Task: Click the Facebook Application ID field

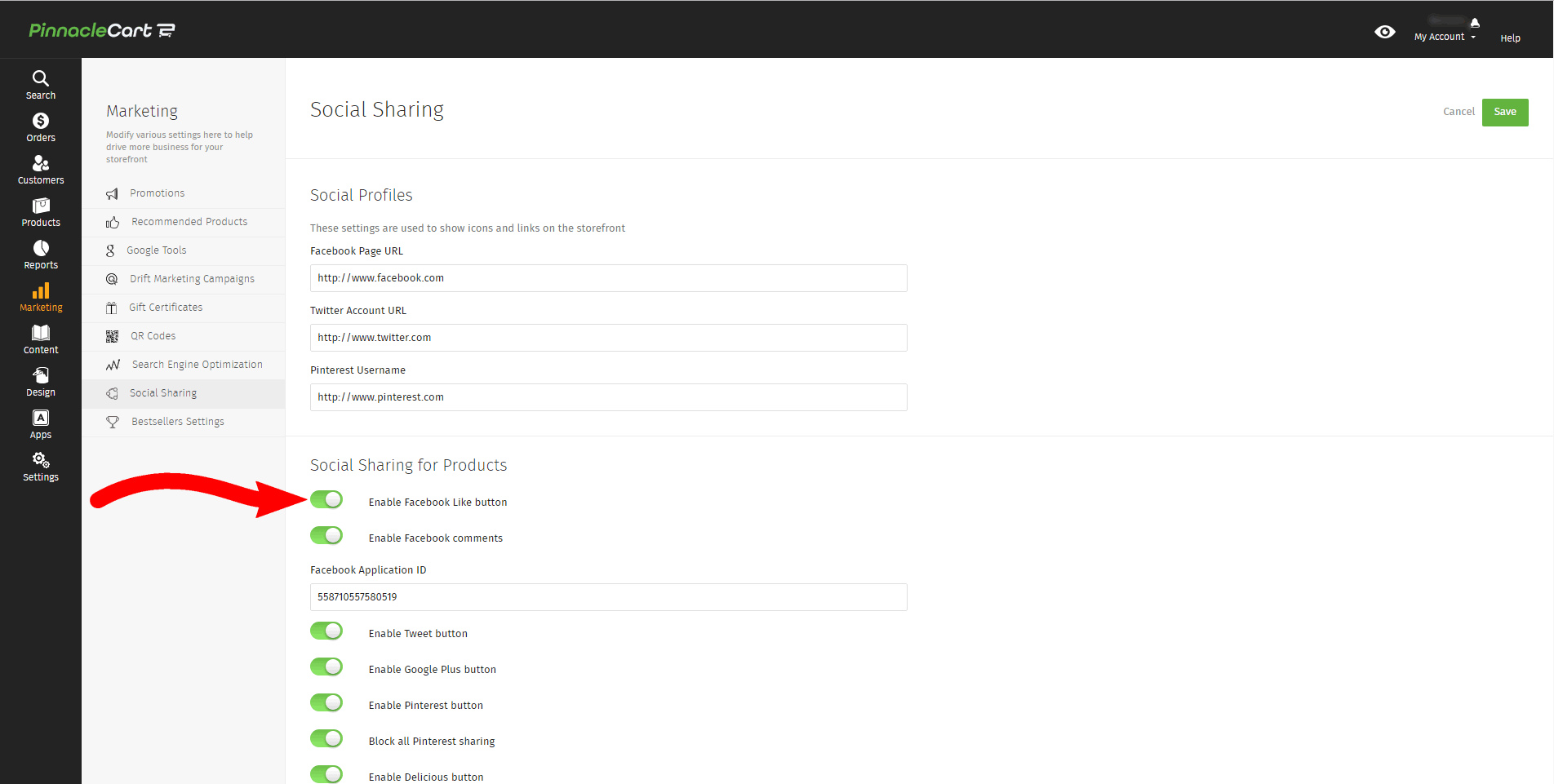Action: (x=609, y=597)
